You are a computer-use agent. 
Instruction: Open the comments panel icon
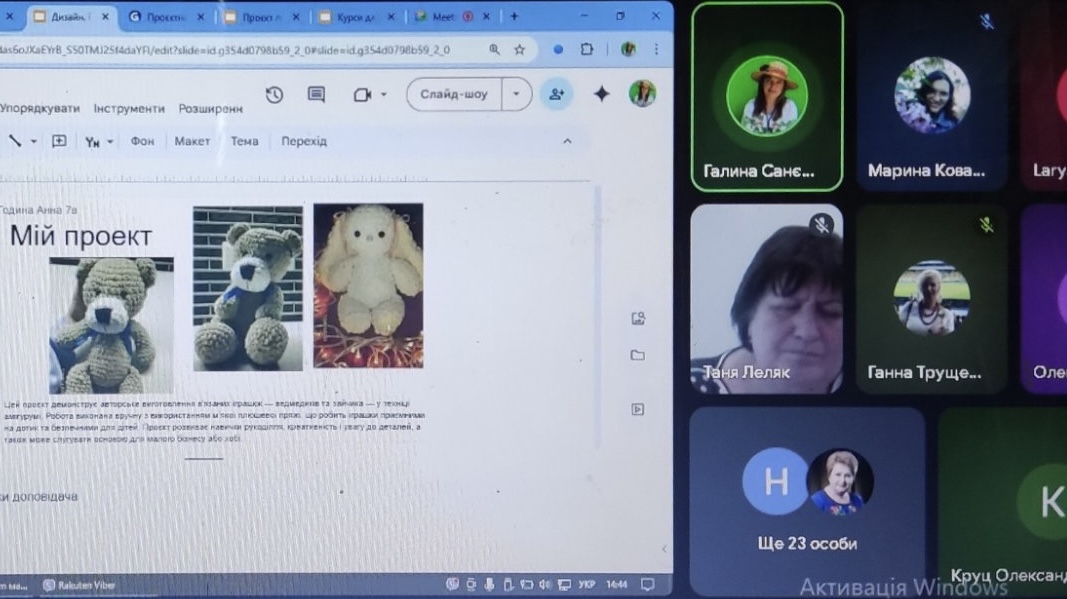coord(316,94)
